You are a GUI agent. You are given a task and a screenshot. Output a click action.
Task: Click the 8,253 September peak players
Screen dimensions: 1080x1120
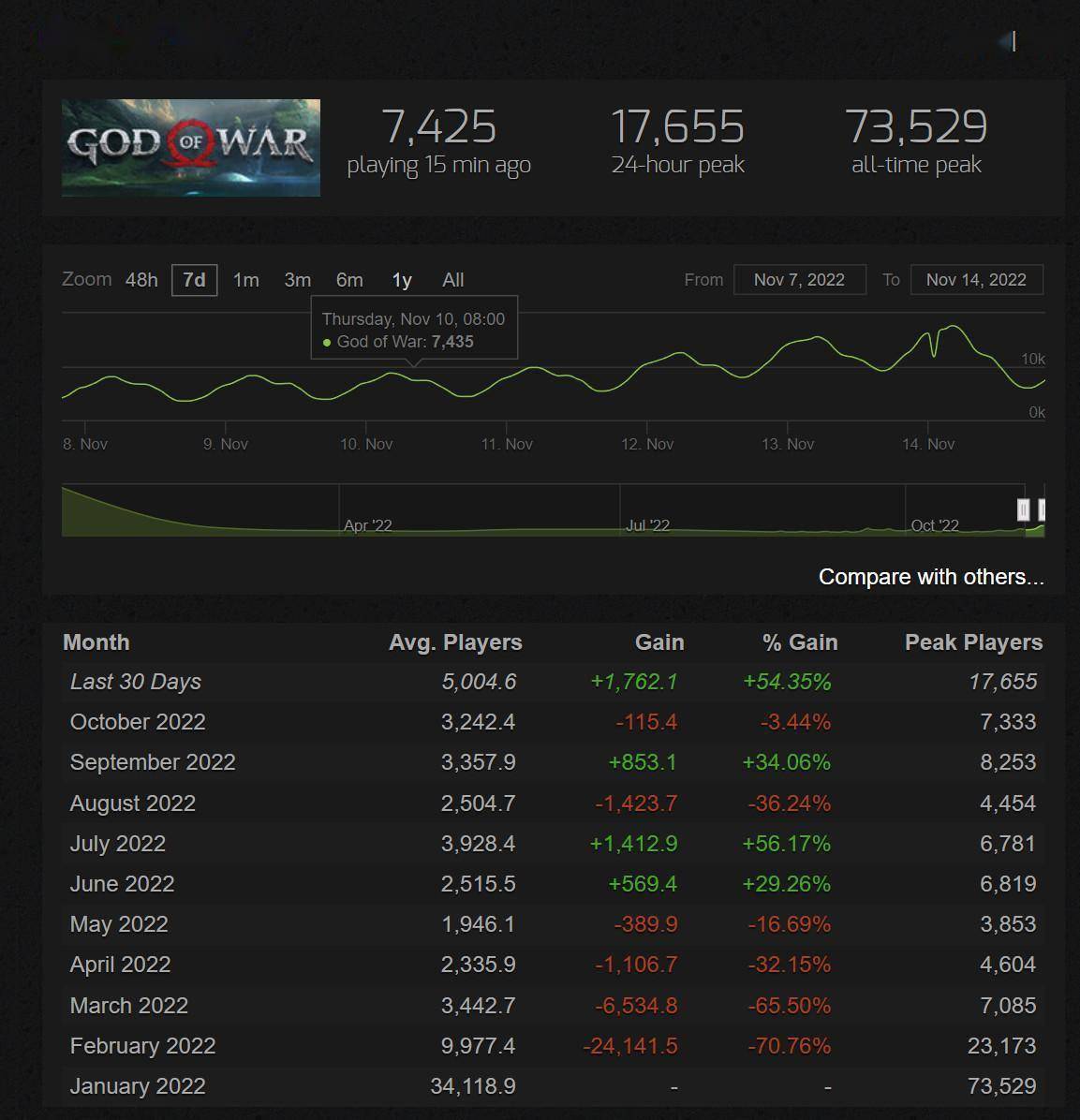click(1008, 763)
